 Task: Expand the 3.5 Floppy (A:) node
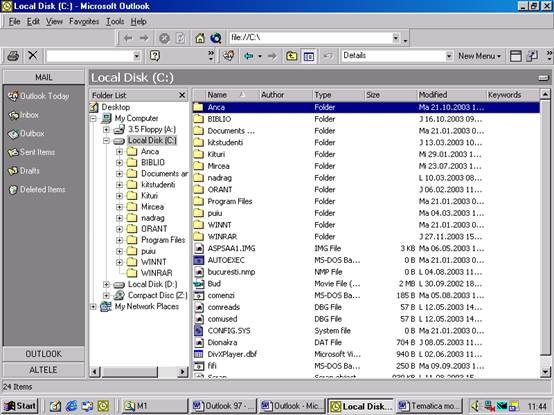pyautogui.click(x=106, y=130)
